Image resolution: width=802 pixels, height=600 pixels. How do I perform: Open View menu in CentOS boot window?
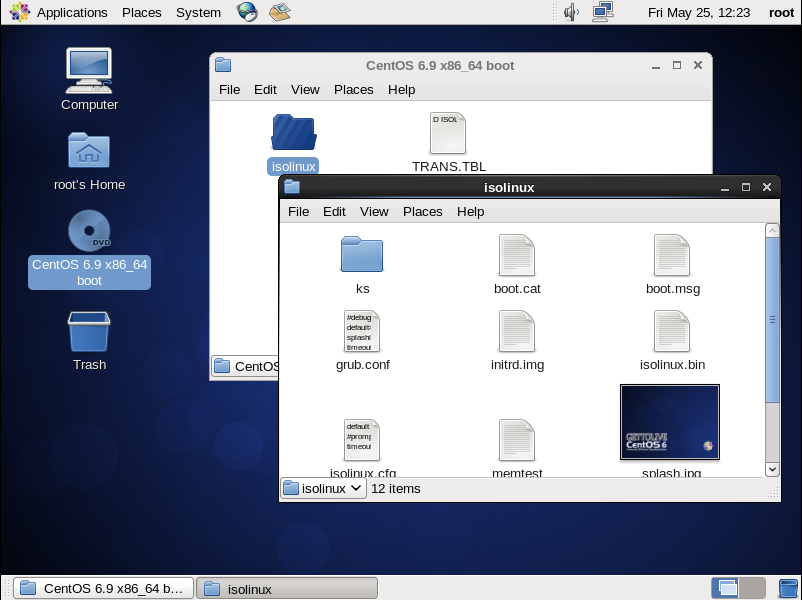(x=305, y=90)
